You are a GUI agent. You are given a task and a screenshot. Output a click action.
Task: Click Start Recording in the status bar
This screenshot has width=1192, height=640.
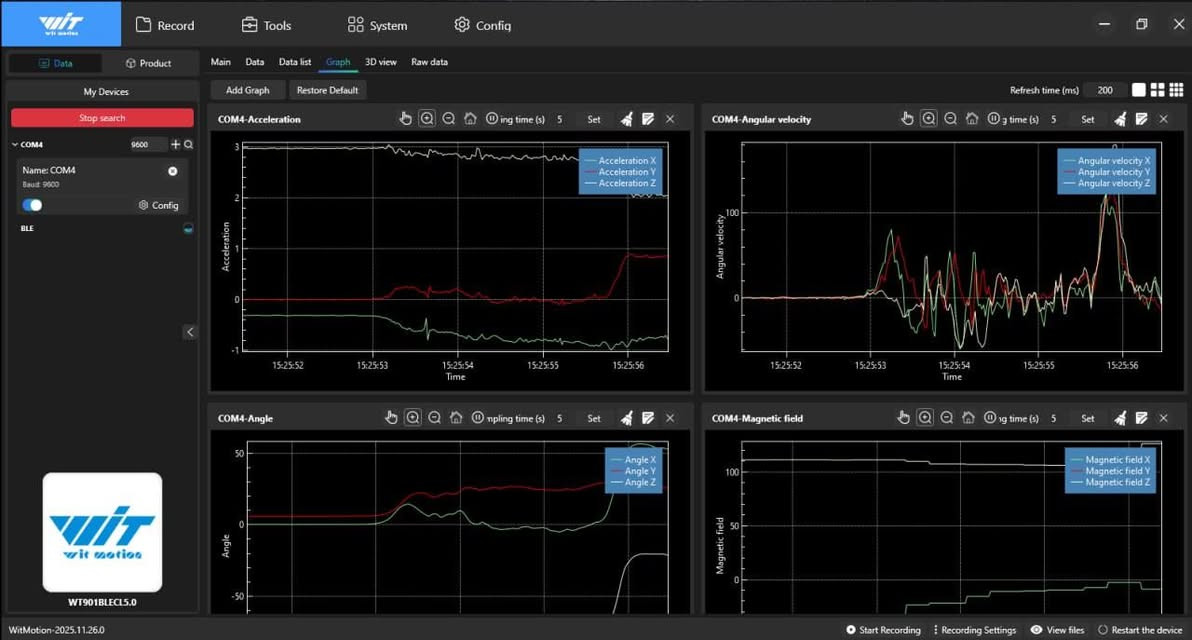tap(883, 630)
